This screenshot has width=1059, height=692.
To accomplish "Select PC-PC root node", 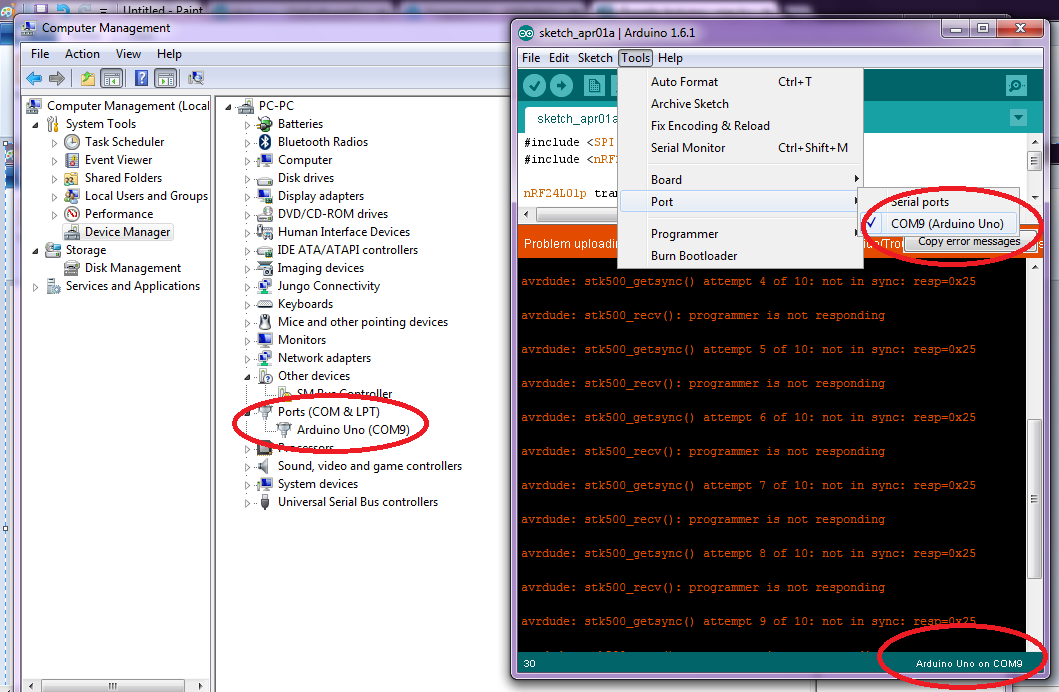I will 276,106.
